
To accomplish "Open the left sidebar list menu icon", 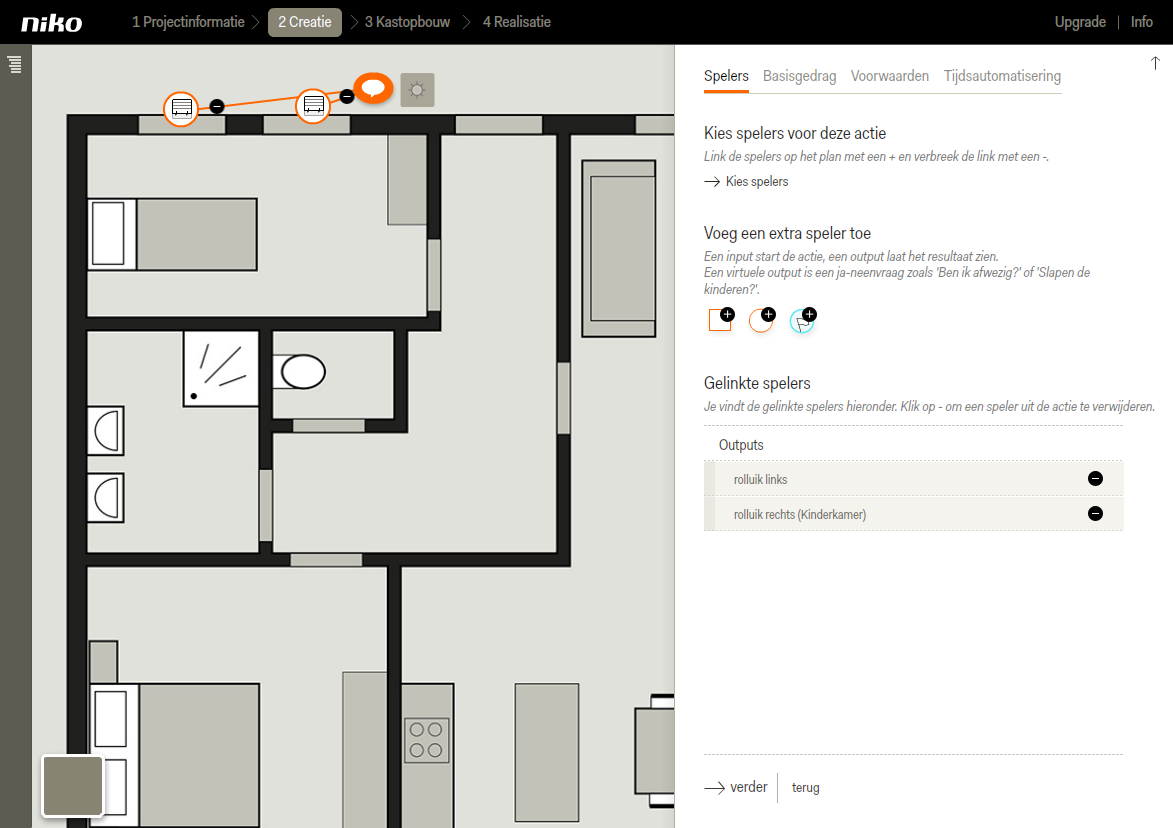I will [14, 64].
